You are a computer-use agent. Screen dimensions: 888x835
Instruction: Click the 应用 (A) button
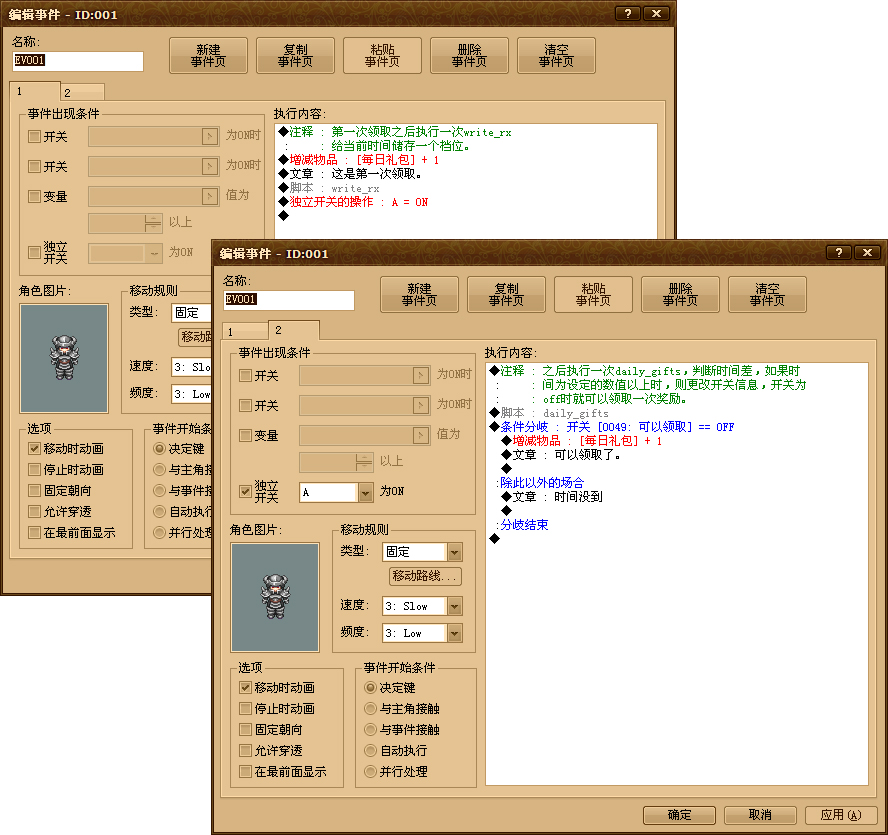click(841, 815)
